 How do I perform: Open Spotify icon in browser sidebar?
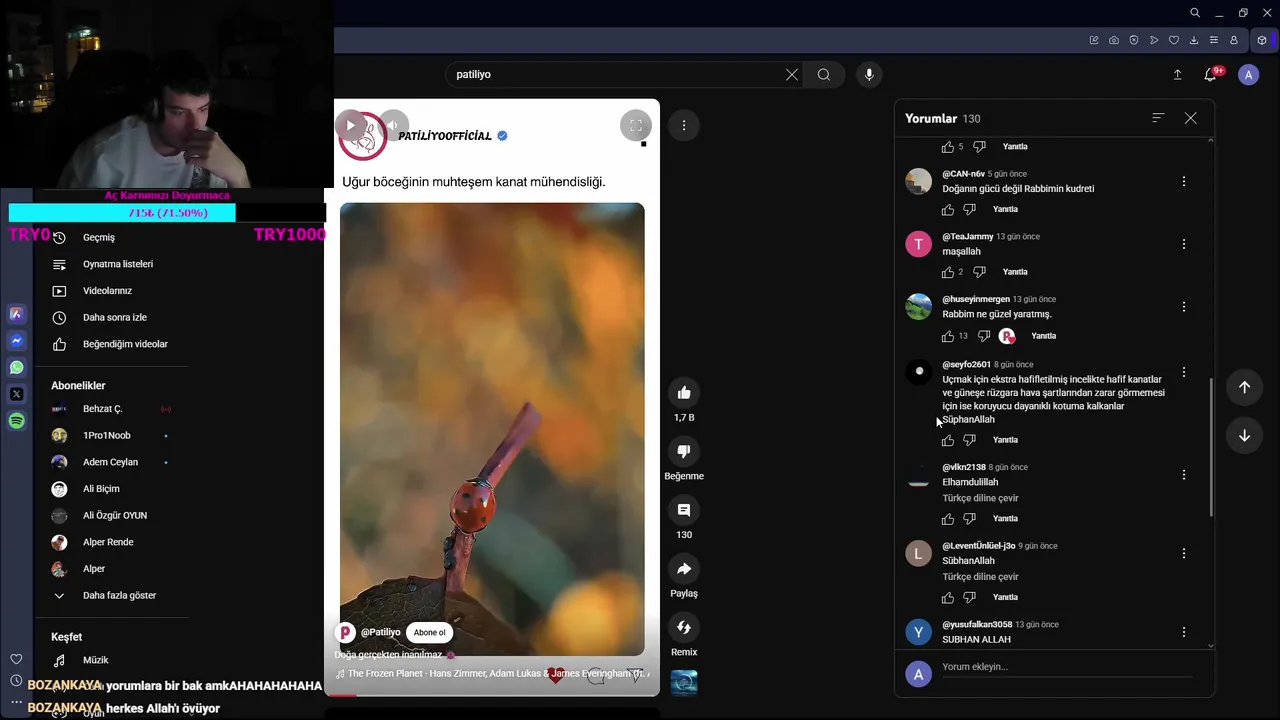(17, 421)
